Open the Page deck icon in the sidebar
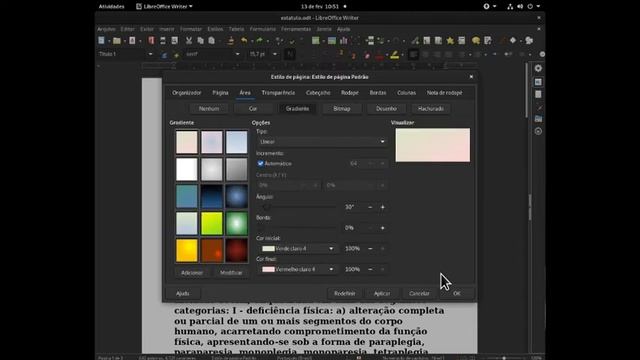640x360 pixels. pyautogui.click(x=538, y=94)
